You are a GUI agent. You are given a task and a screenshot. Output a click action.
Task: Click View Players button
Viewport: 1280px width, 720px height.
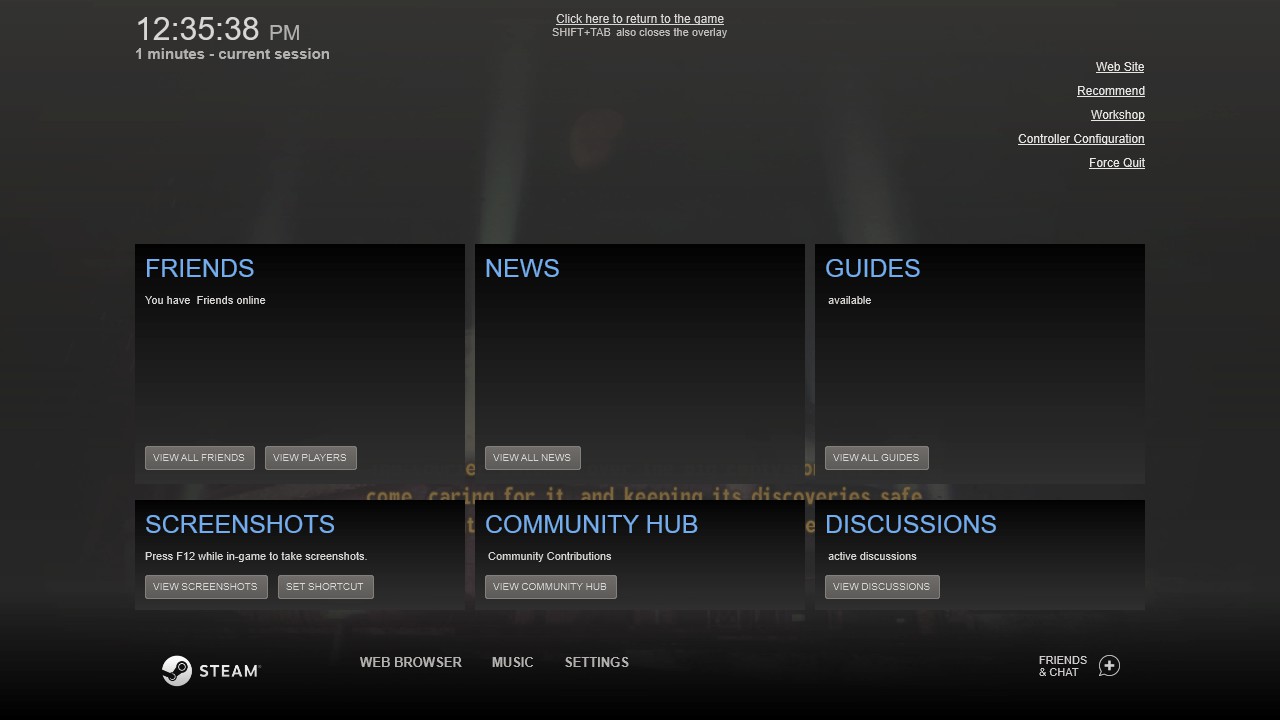[311, 458]
